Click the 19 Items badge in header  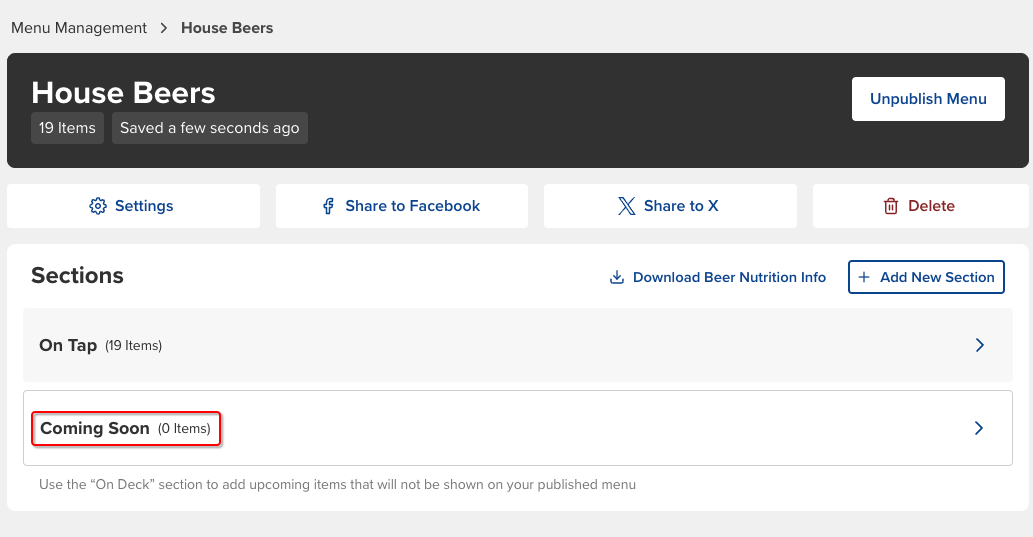[x=67, y=128]
